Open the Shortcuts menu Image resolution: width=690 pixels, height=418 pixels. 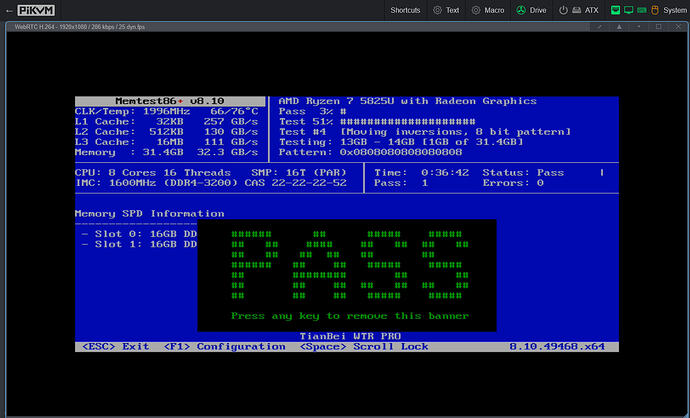[x=405, y=10]
